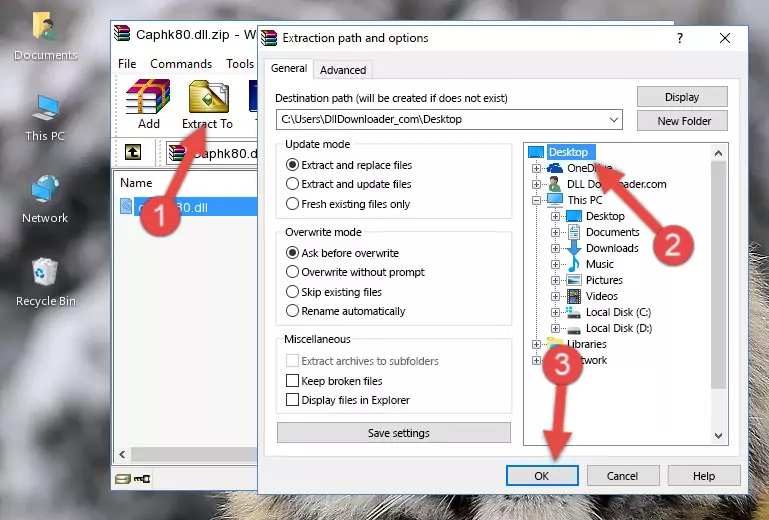Select the Videos folder icon in tree
Screen dimensions: 769x520
pos(574,296)
